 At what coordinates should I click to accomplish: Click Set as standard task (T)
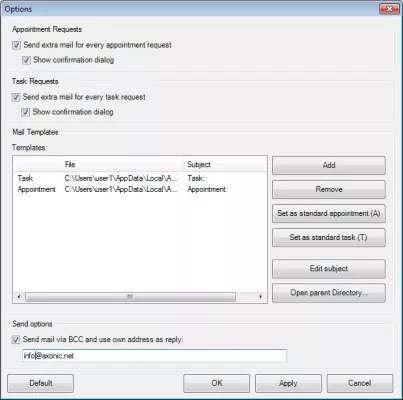(x=329, y=237)
